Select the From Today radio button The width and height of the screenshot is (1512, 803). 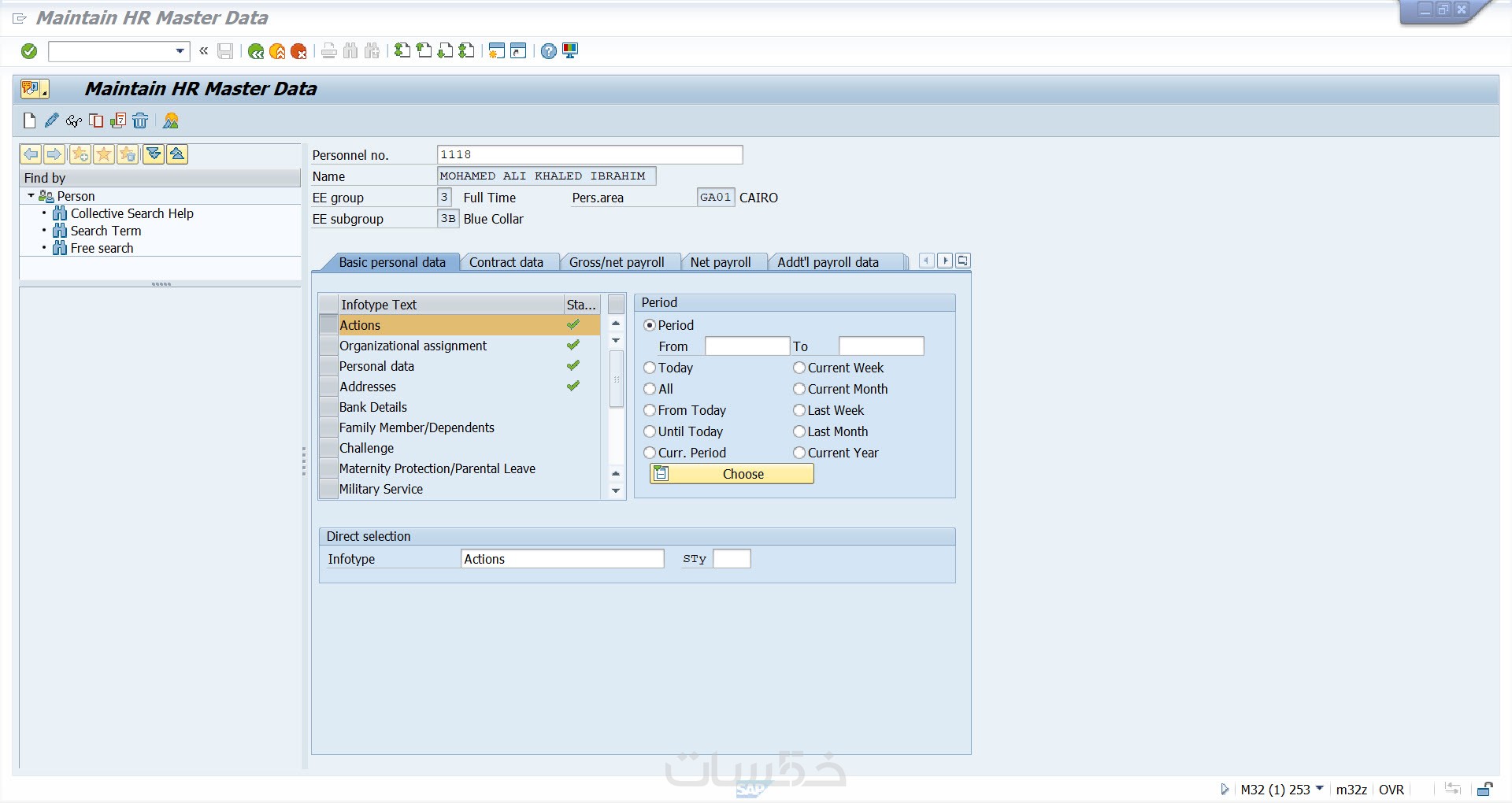click(x=650, y=410)
